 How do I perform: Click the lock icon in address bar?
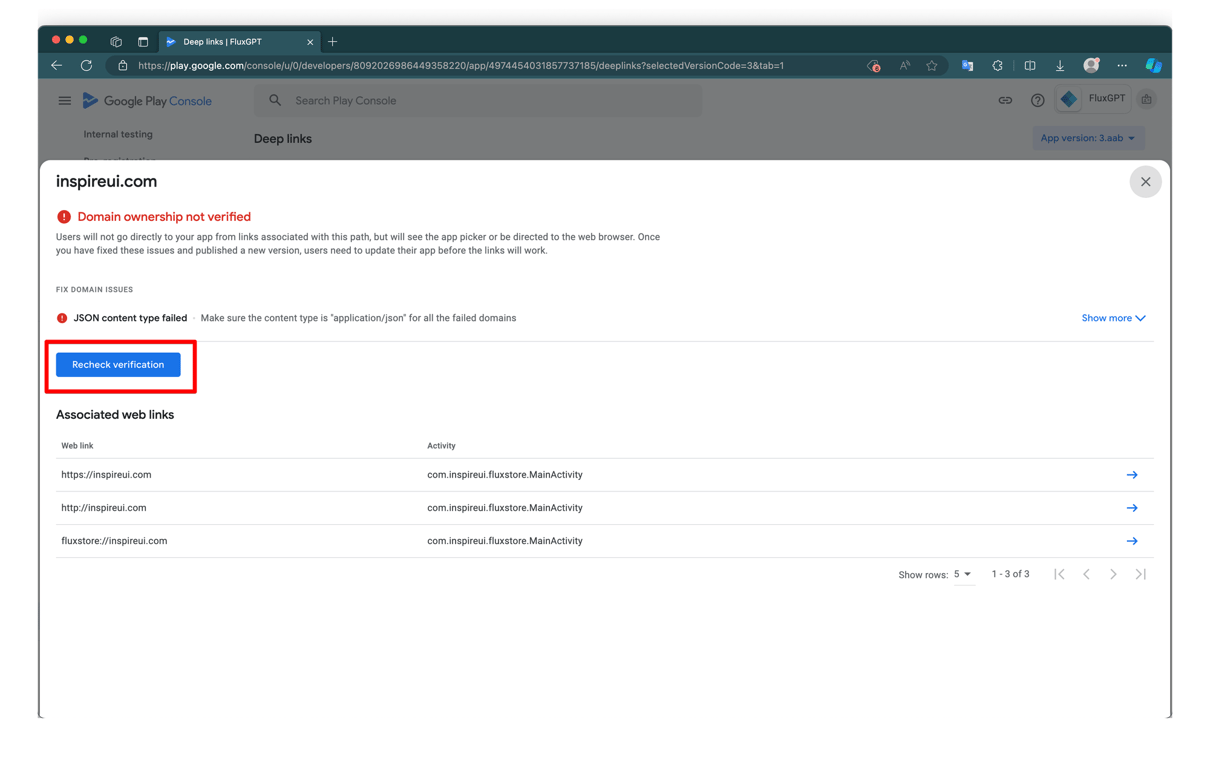click(x=123, y=66)
